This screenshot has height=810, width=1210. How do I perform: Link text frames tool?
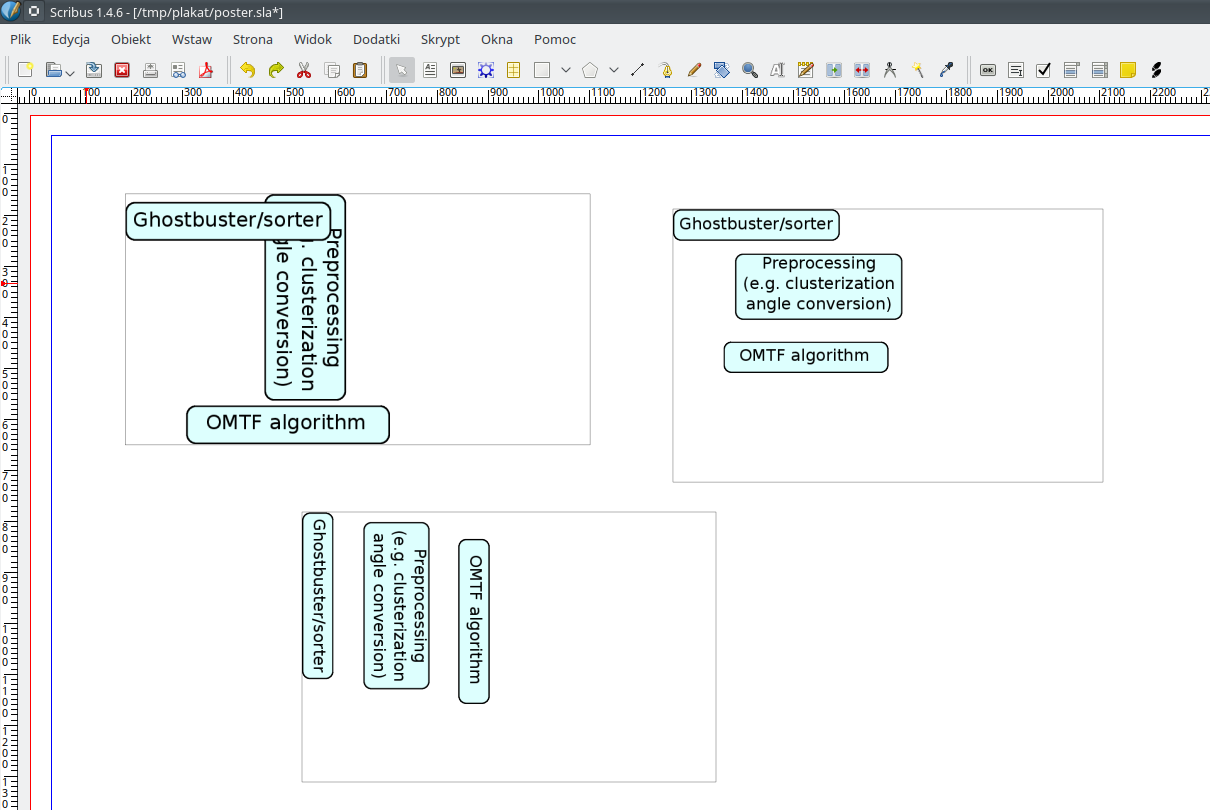pyautogui.click(x=834, y=70)
